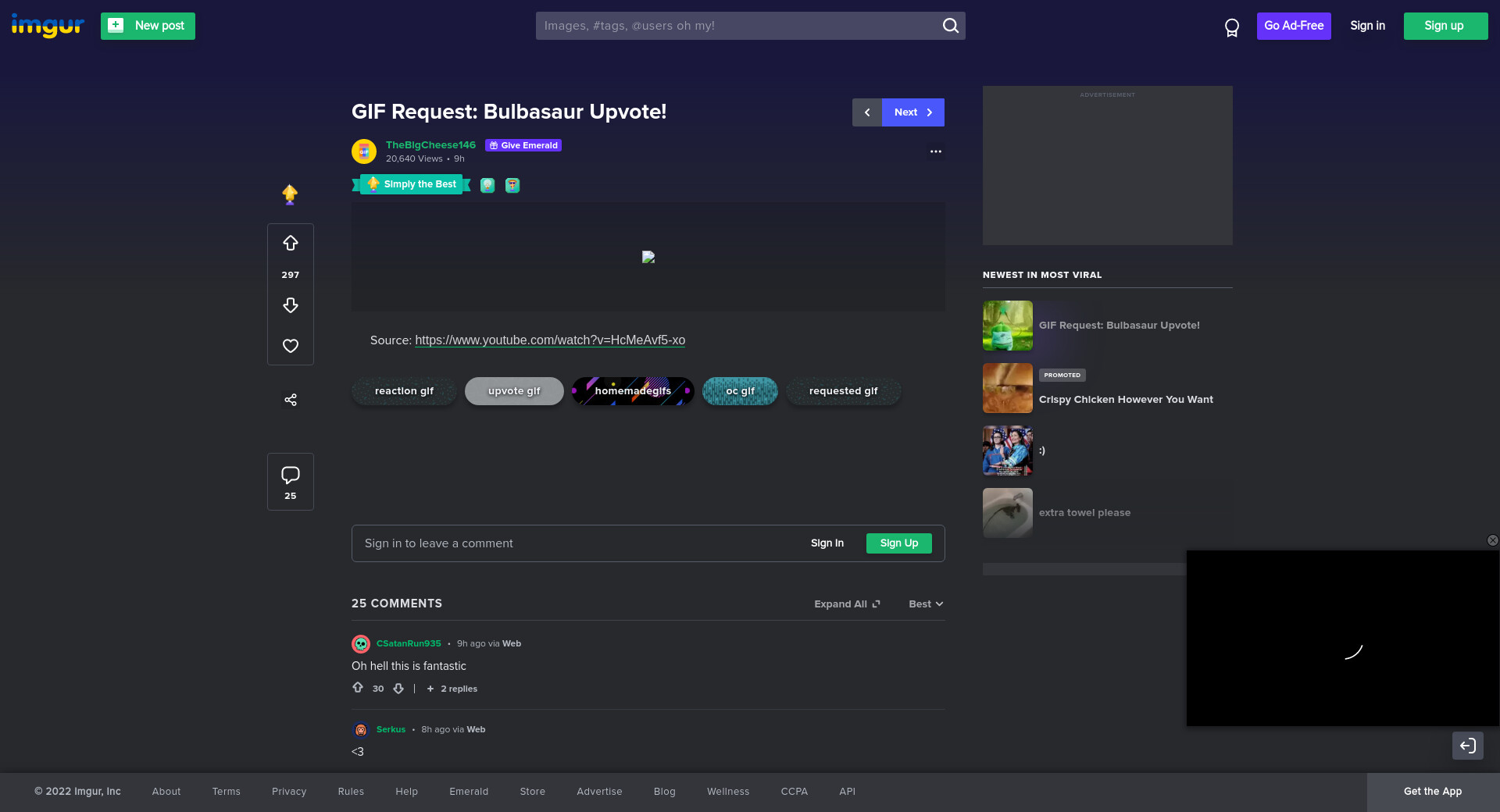Close the floating video player

coord(1492,540)
